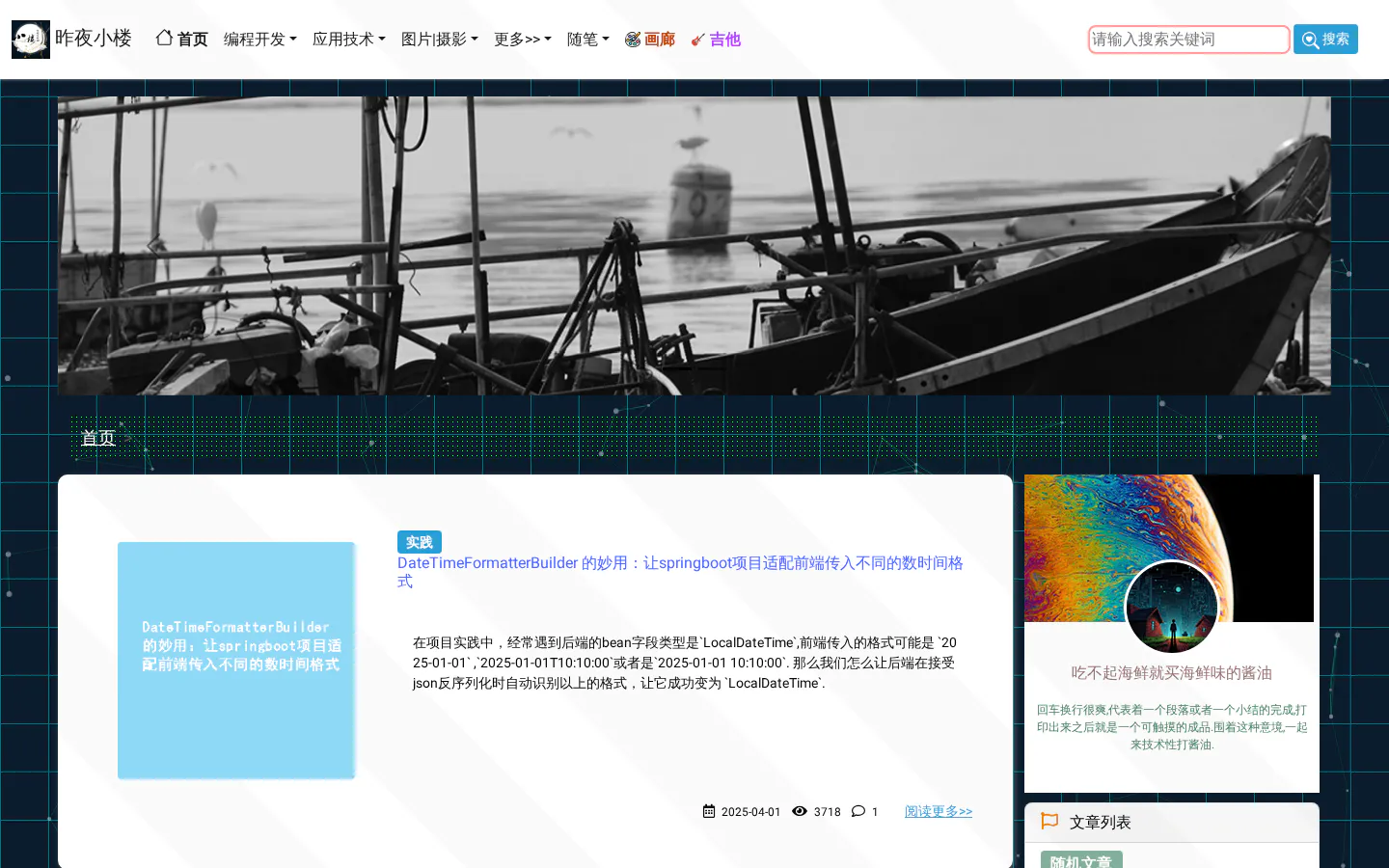This screenshot has width=1389, height=868.
Task: Open the DateTimeFormatterBuilder article title link
Action: [680, 572]
